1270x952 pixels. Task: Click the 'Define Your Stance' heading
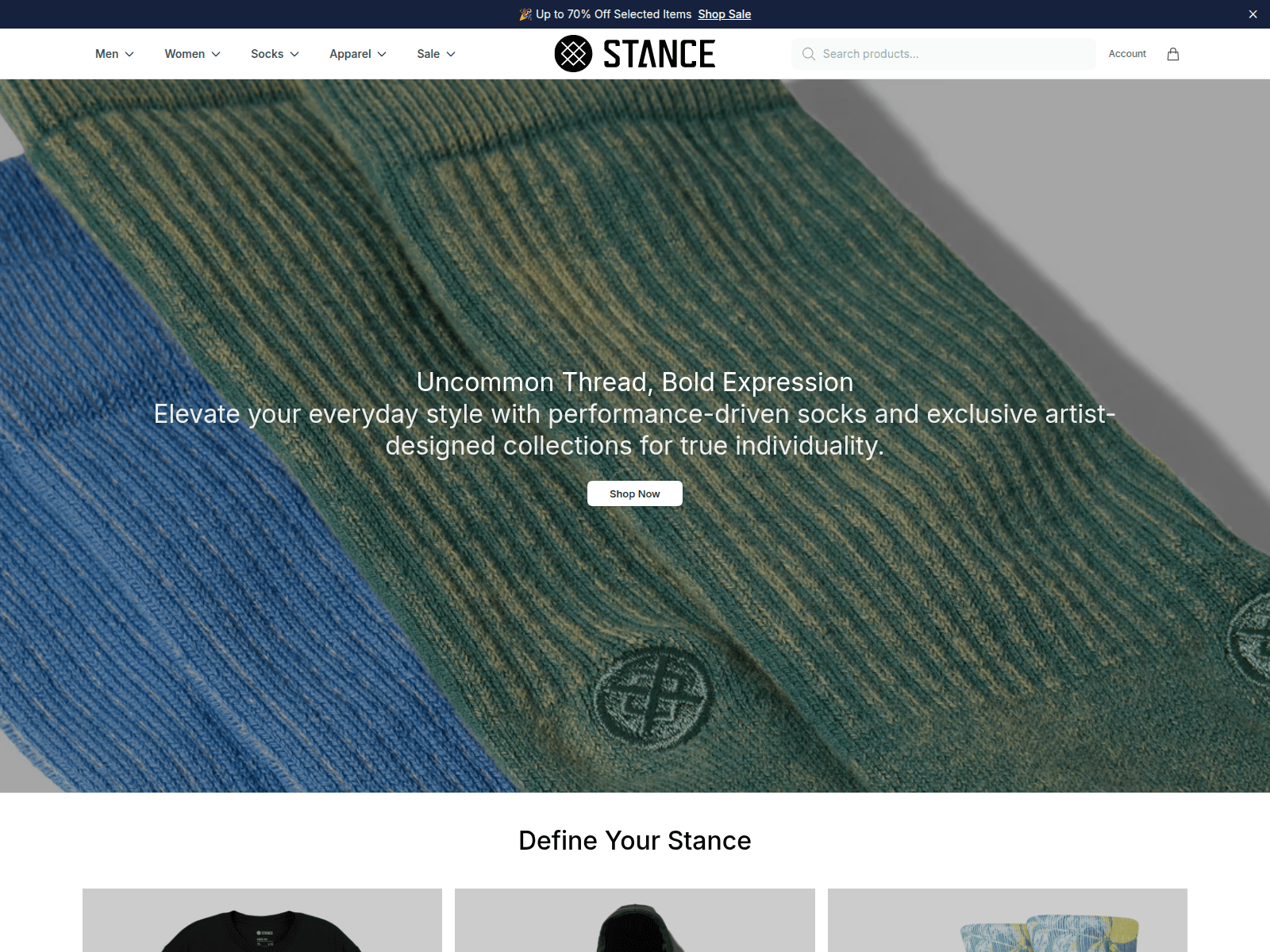635,840
